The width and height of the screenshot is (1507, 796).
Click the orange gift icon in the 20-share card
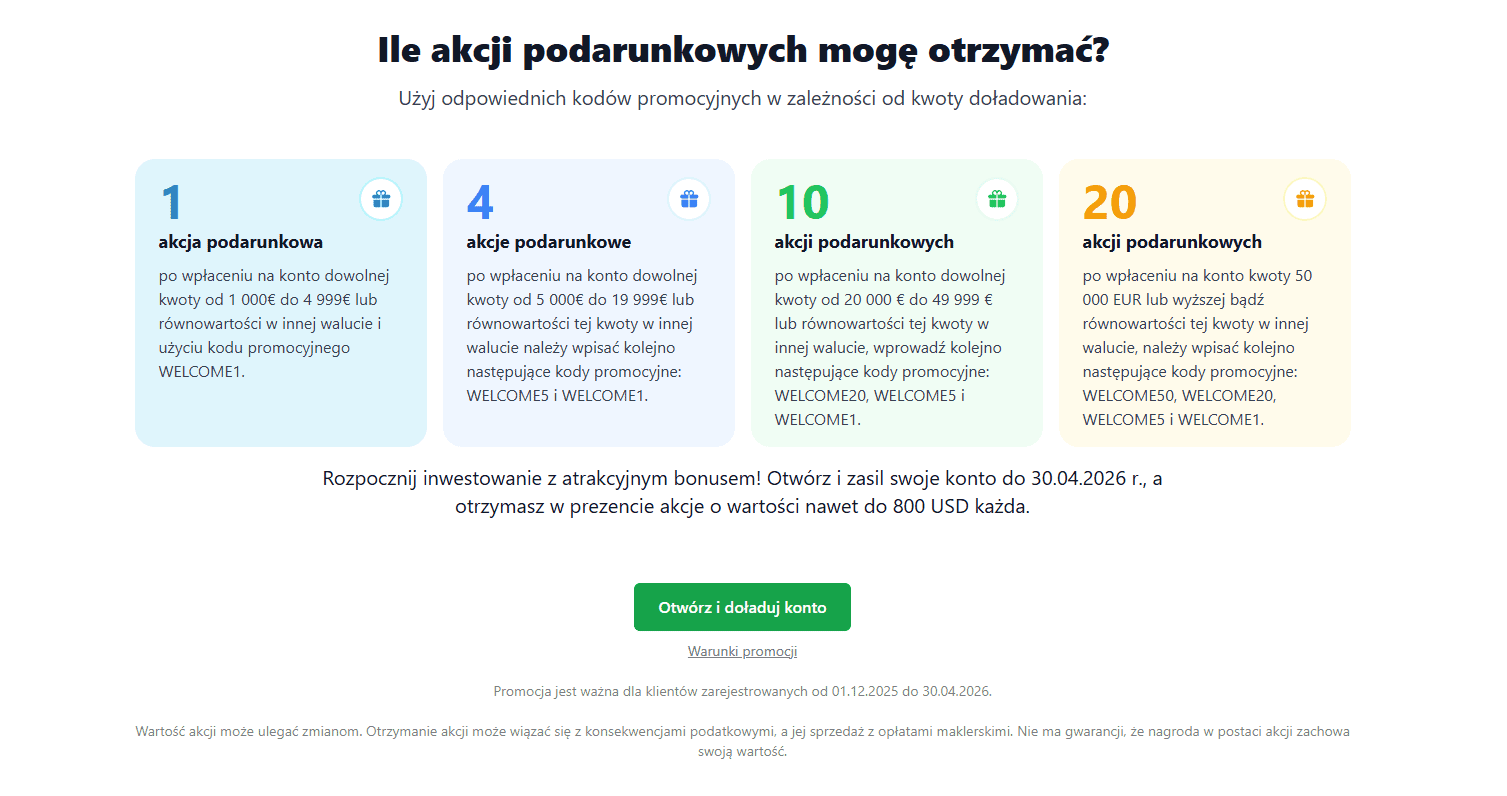click(x=1305, y=199)
